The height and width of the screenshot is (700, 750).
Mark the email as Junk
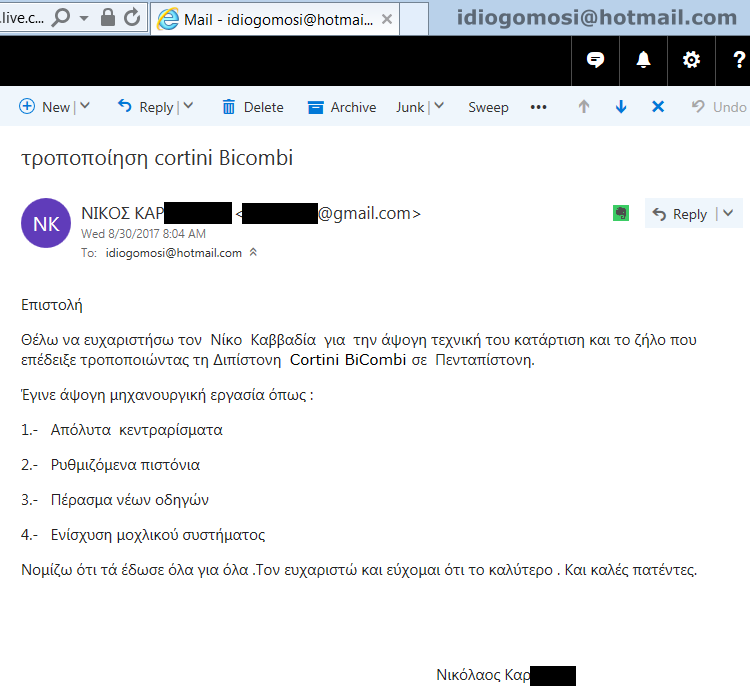(410, 107)
